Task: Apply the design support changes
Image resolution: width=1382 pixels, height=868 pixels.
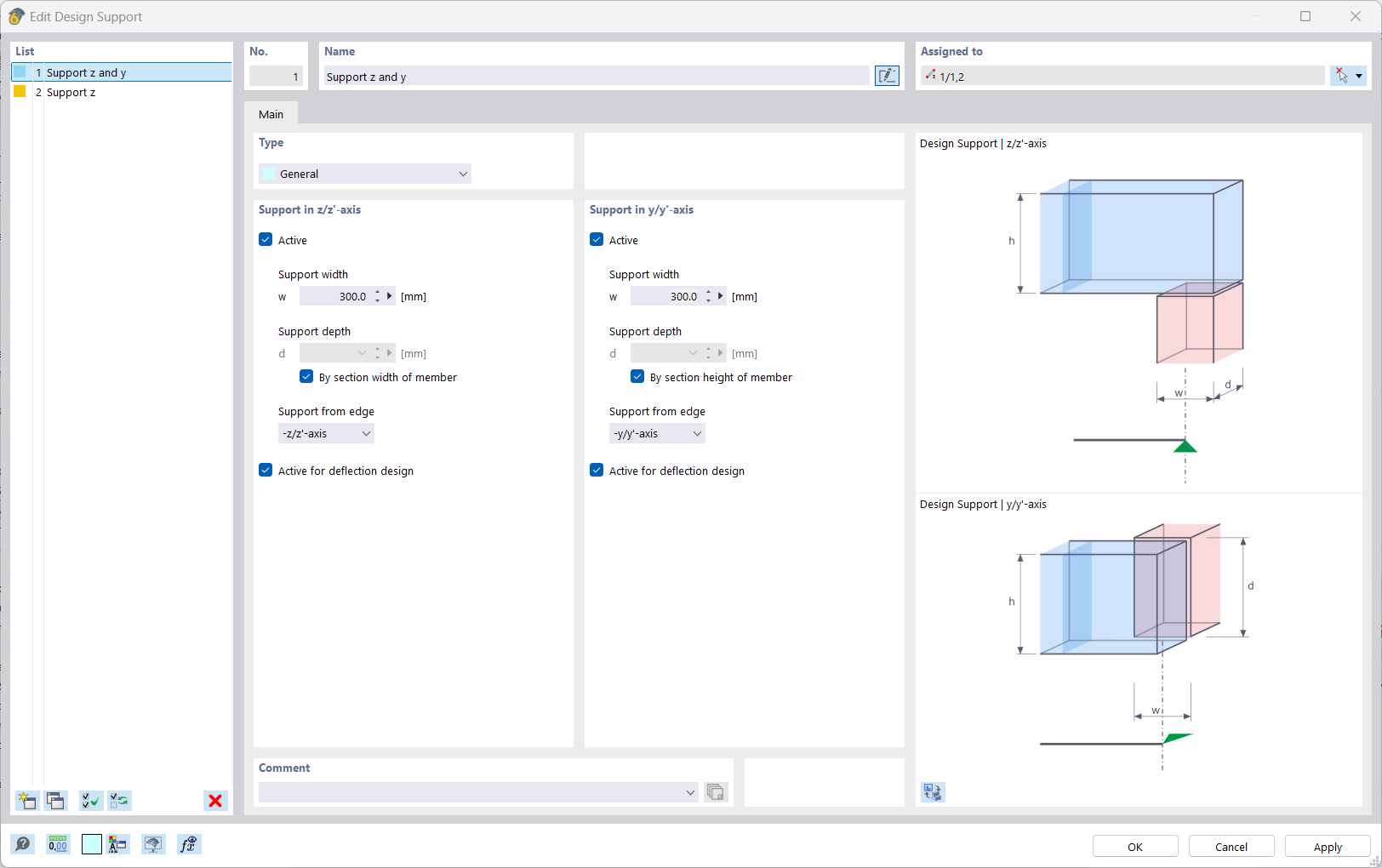Action: click(1327, 846)
